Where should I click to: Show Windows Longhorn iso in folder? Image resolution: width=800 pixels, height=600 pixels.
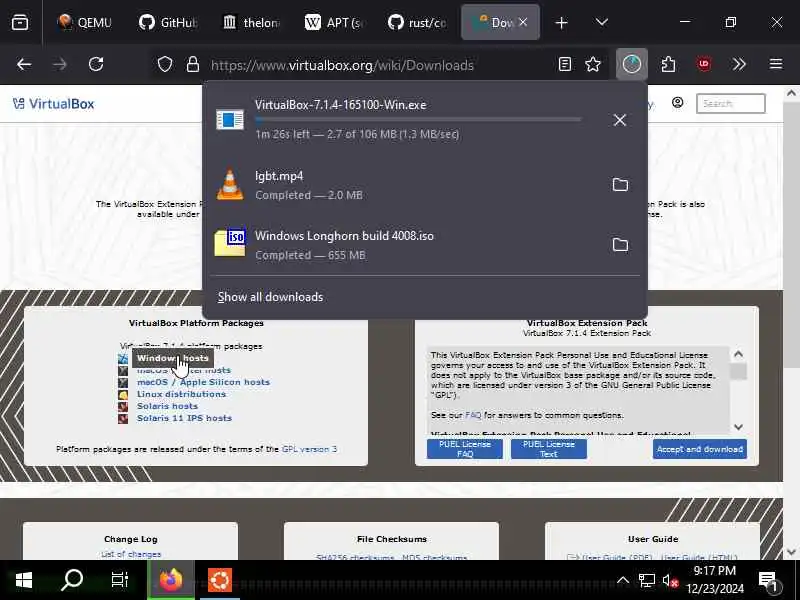620,245
